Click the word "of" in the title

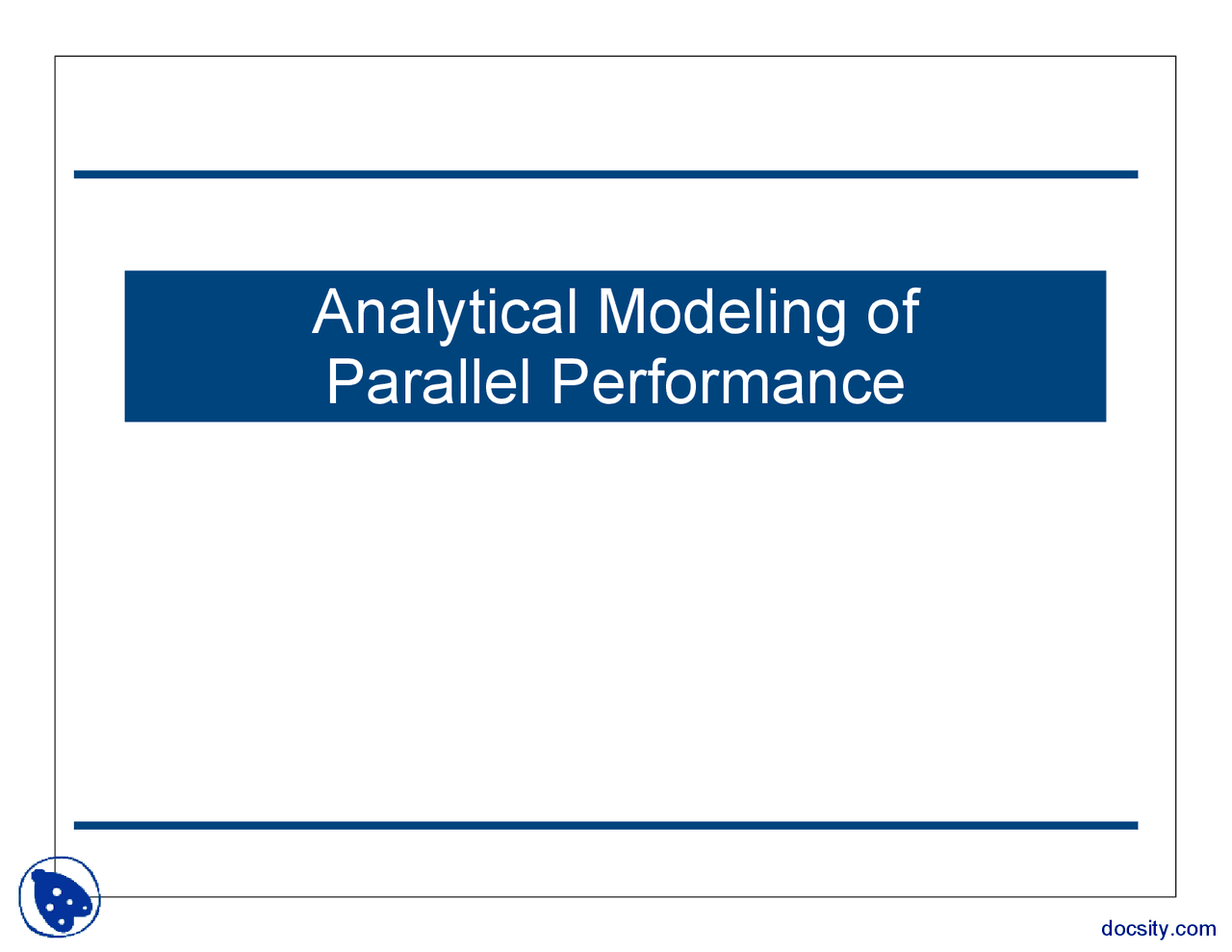[892, 313]
